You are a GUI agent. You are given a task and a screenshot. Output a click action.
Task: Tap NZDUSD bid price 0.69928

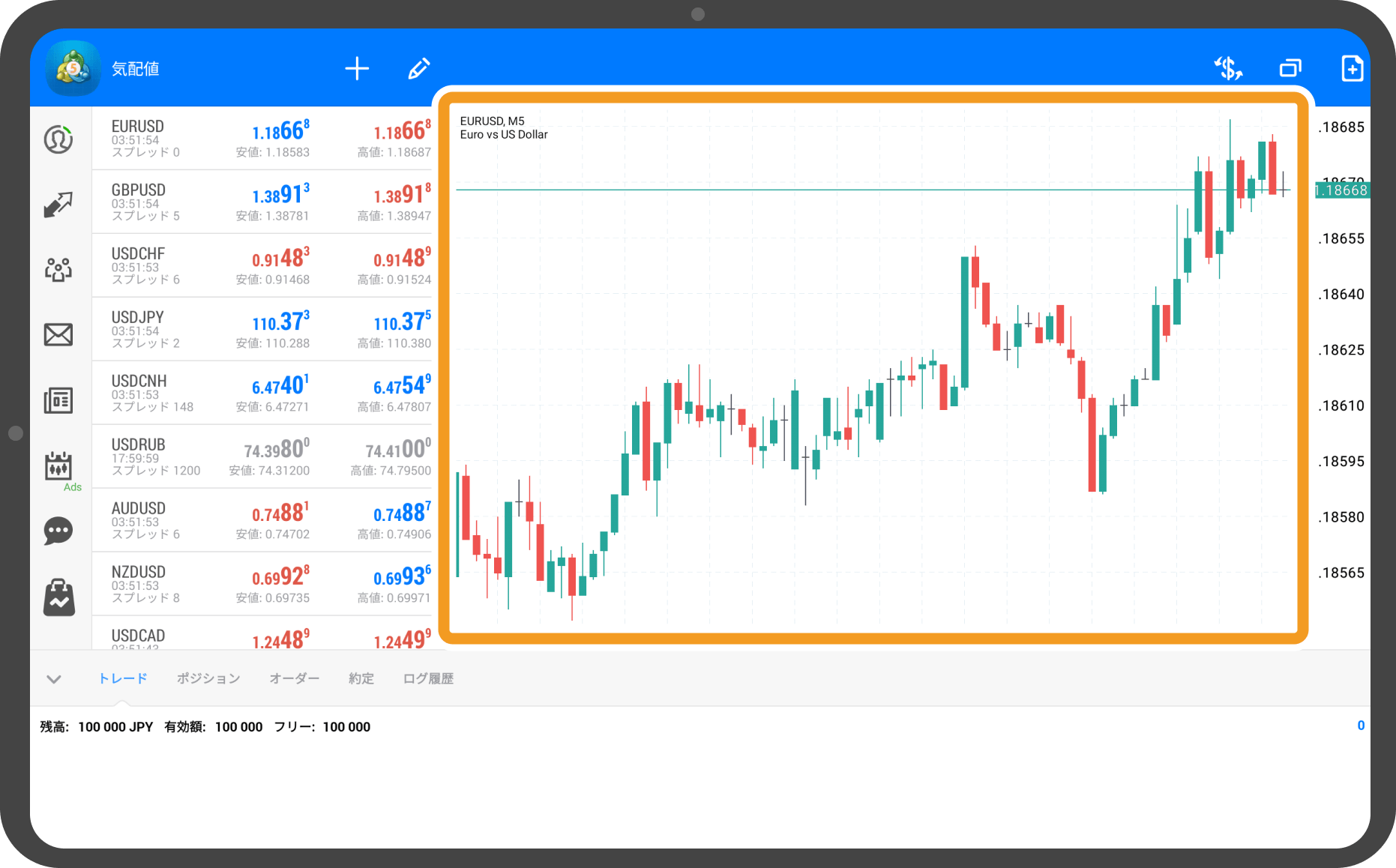[x=280, y=577]
